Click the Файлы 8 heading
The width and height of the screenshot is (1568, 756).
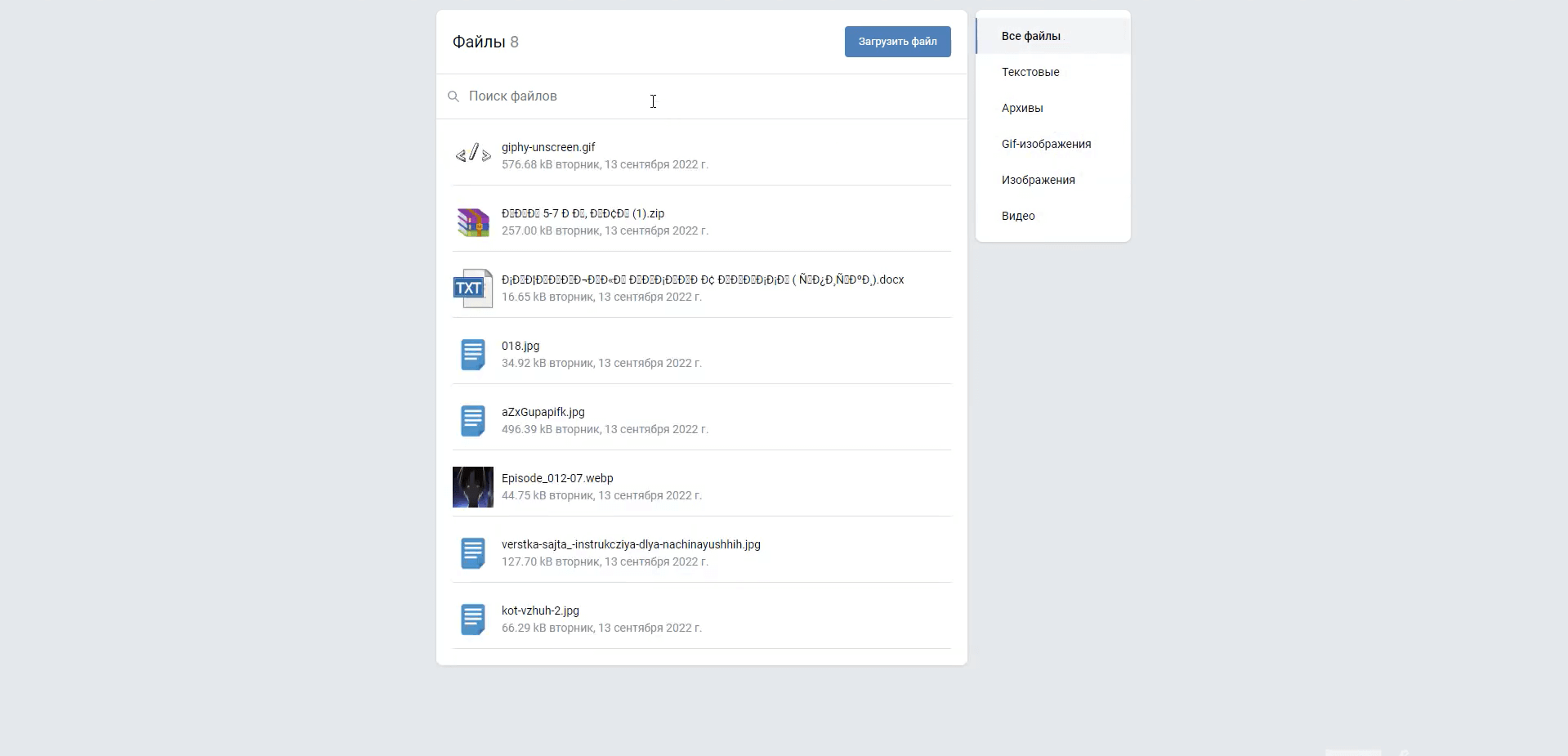(x=485, y=42)
